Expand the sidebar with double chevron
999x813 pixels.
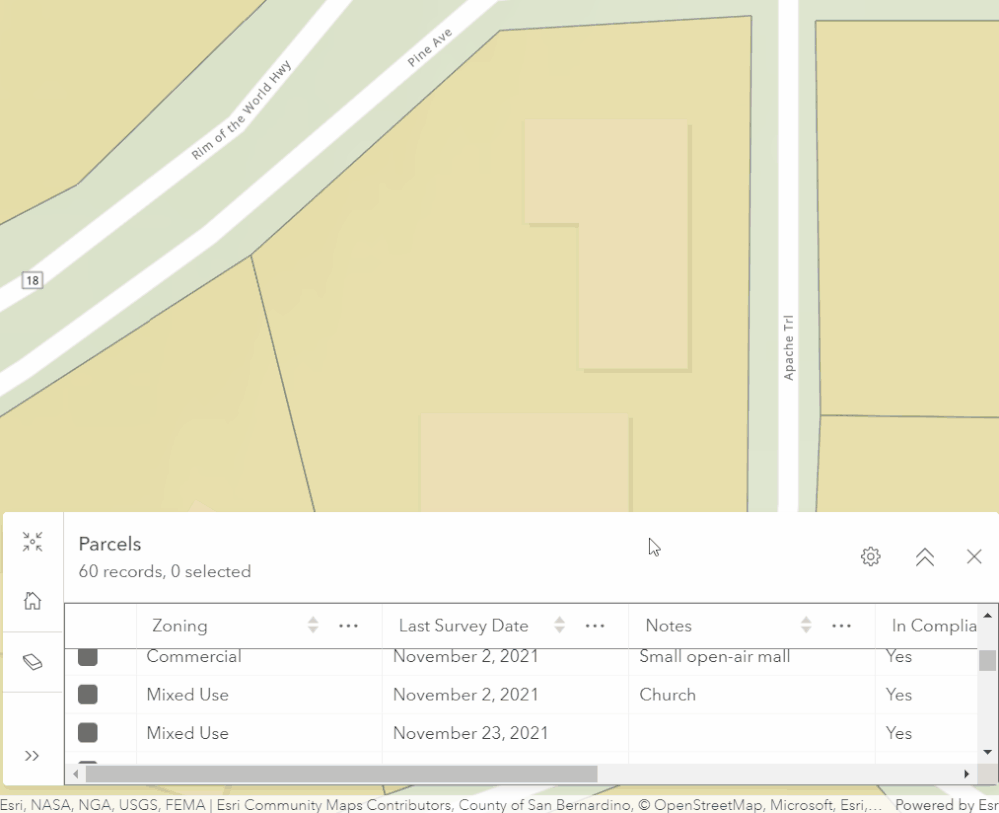pyautogui.click(x=32, y=756)
